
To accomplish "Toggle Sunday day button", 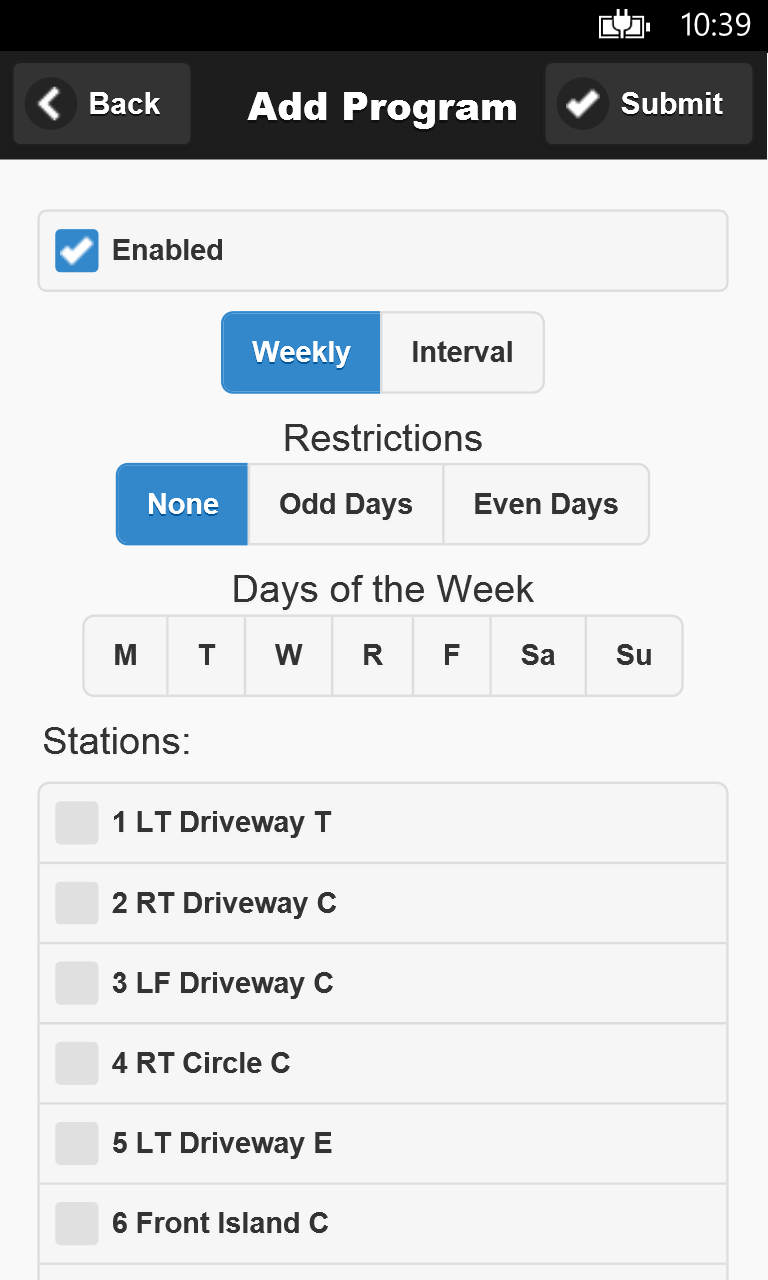I will pyautogui.click(x=634, y=656).
